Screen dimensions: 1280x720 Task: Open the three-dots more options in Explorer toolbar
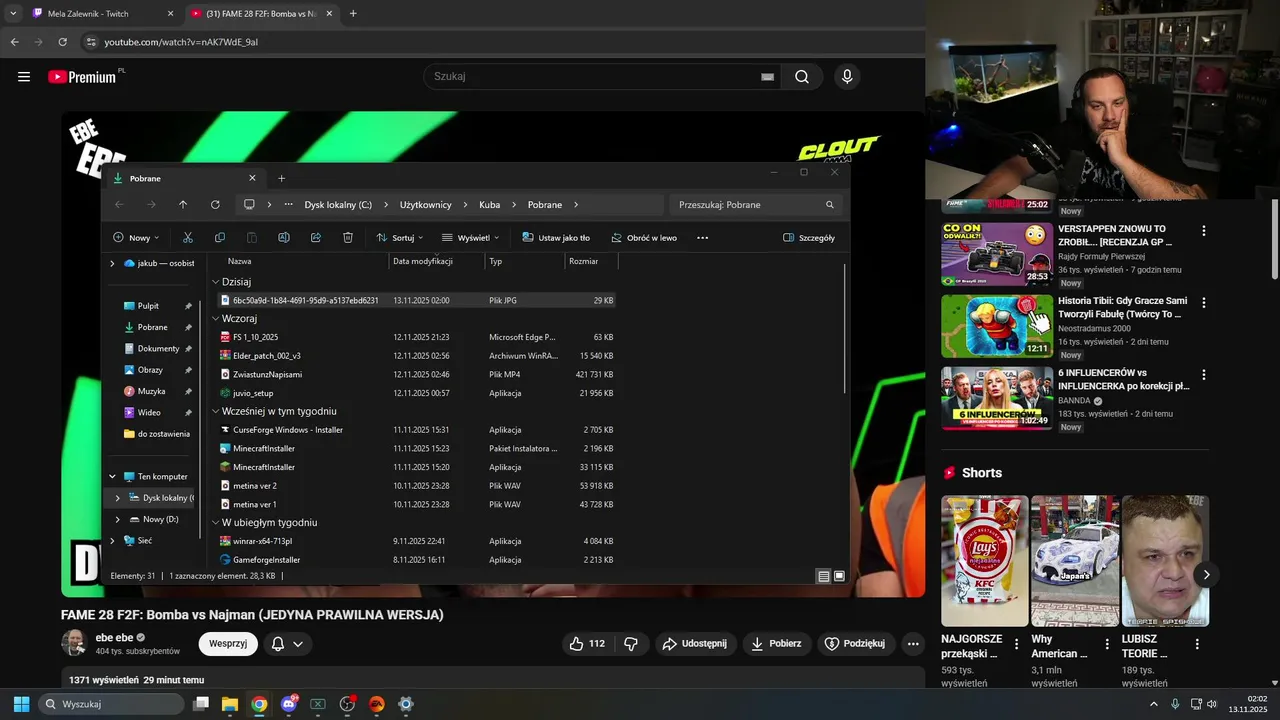pos(702,238)
